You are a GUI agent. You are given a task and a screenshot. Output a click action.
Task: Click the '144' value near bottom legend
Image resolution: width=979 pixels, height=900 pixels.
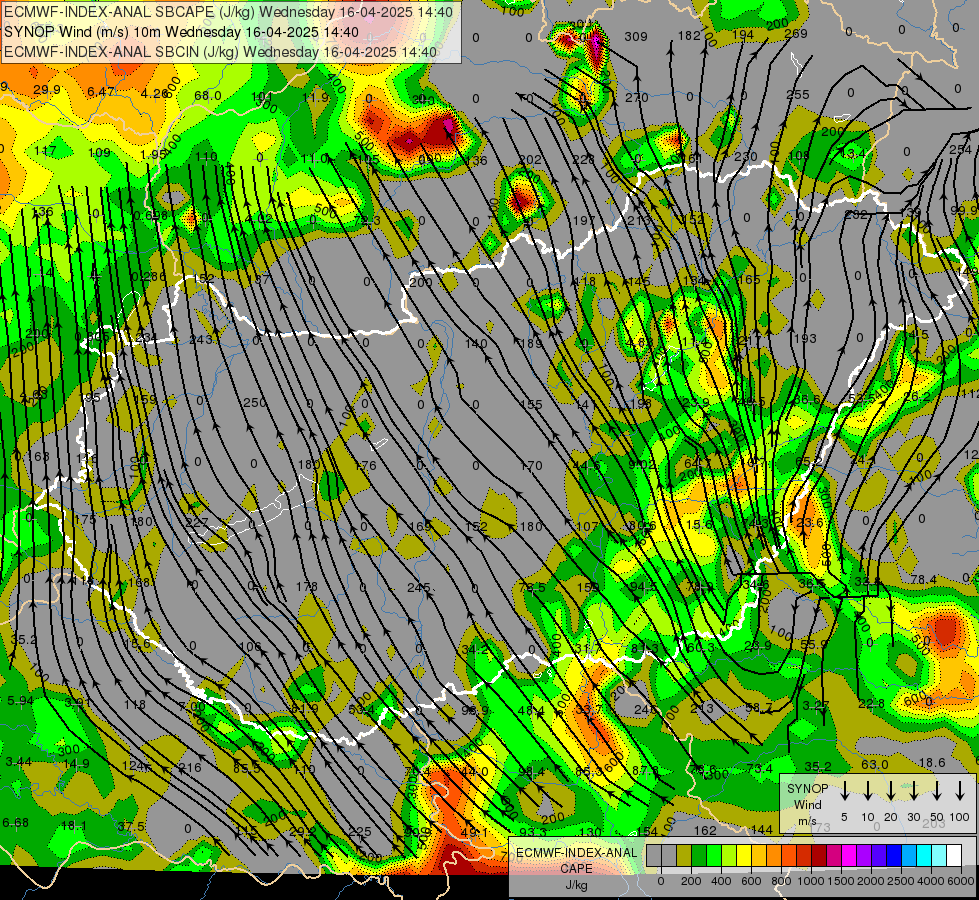click(x=762, y=829)
